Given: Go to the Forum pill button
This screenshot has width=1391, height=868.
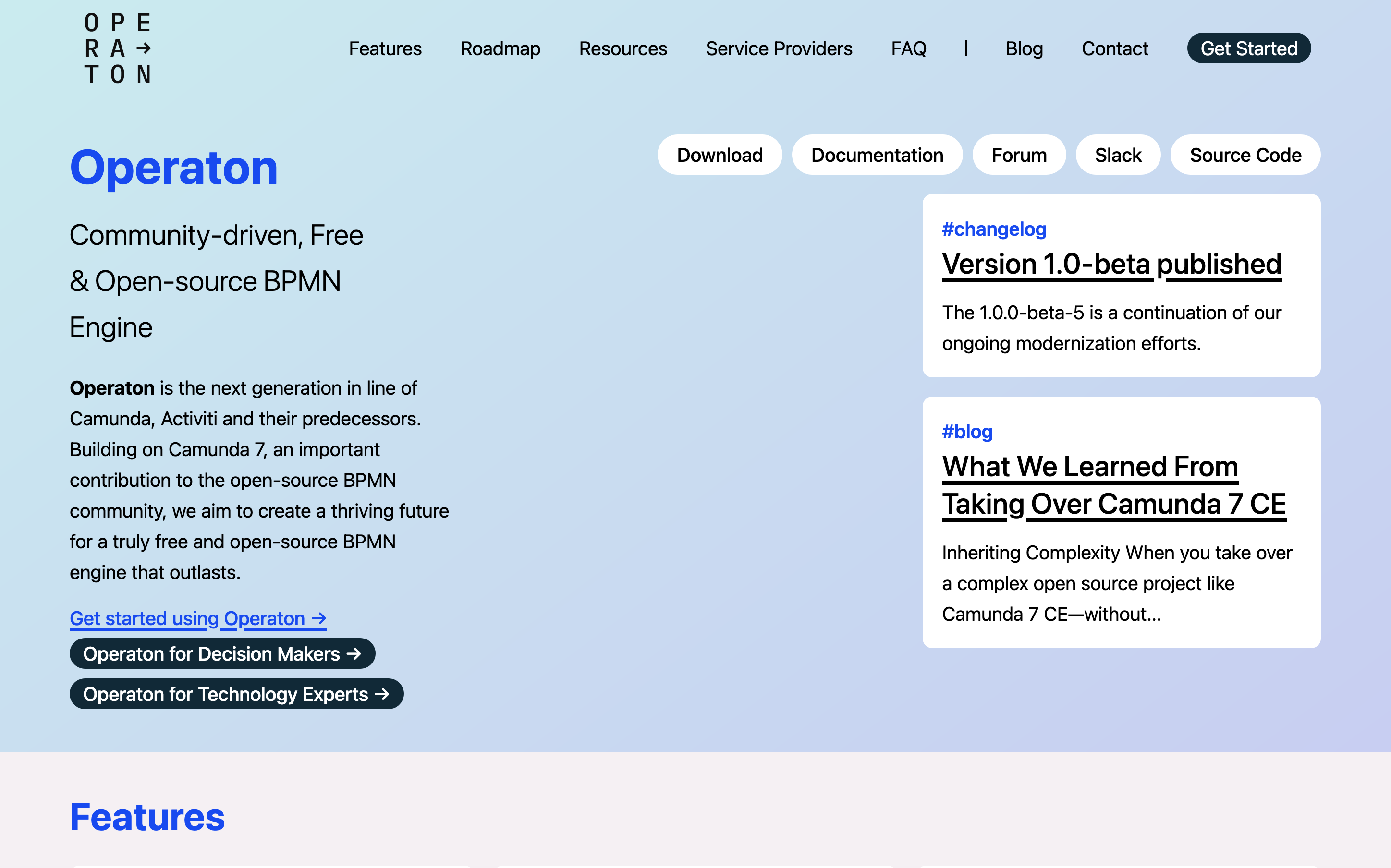Looking at the screenshot, I should click(1018, 155).
